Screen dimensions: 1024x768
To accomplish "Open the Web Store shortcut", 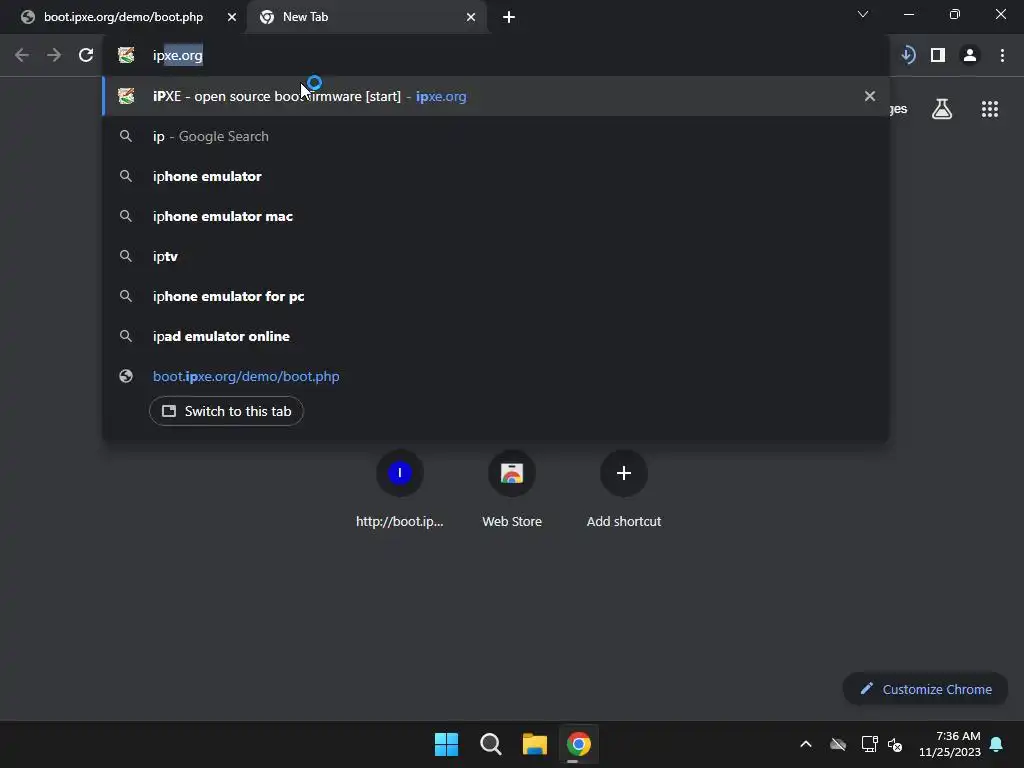I will point(512,488).
